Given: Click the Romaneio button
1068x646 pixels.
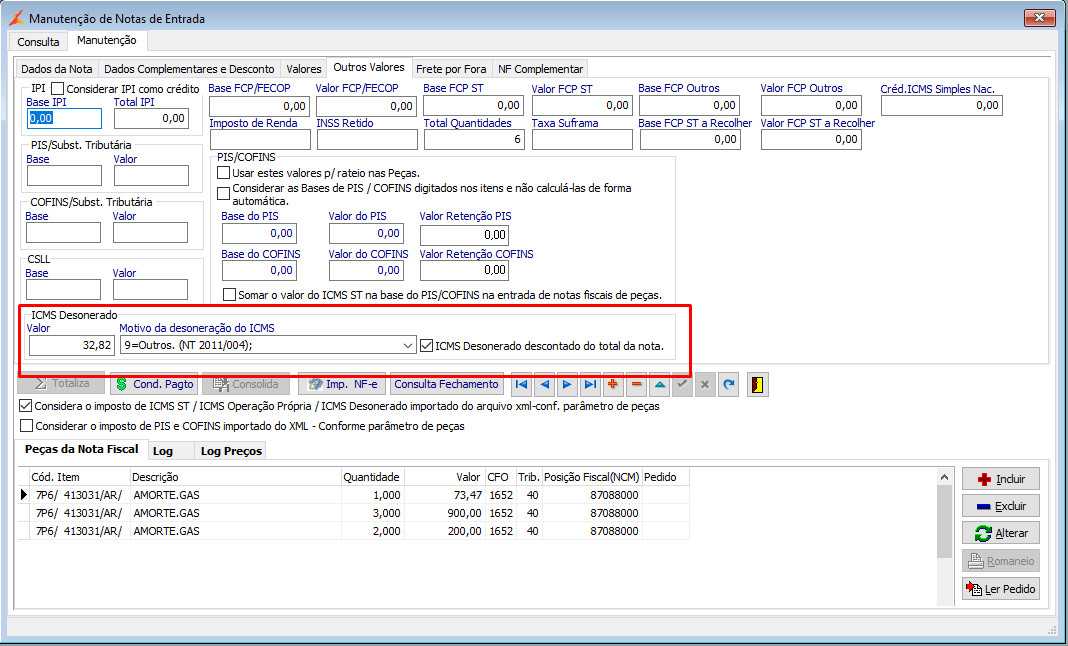Looking at the screenshot, I should coord(1001,562).
